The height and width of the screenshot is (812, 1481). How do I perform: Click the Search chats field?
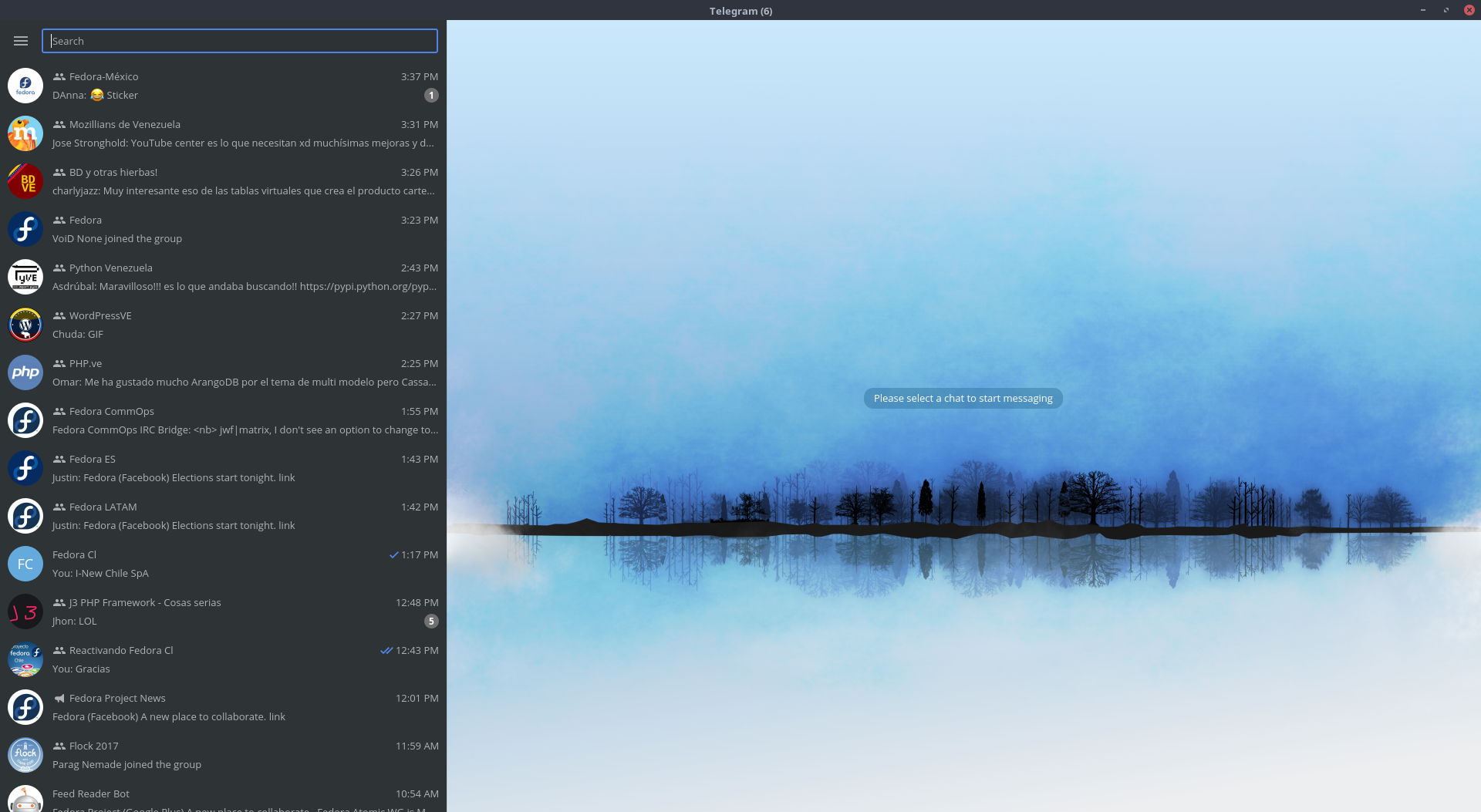[240, 41]
